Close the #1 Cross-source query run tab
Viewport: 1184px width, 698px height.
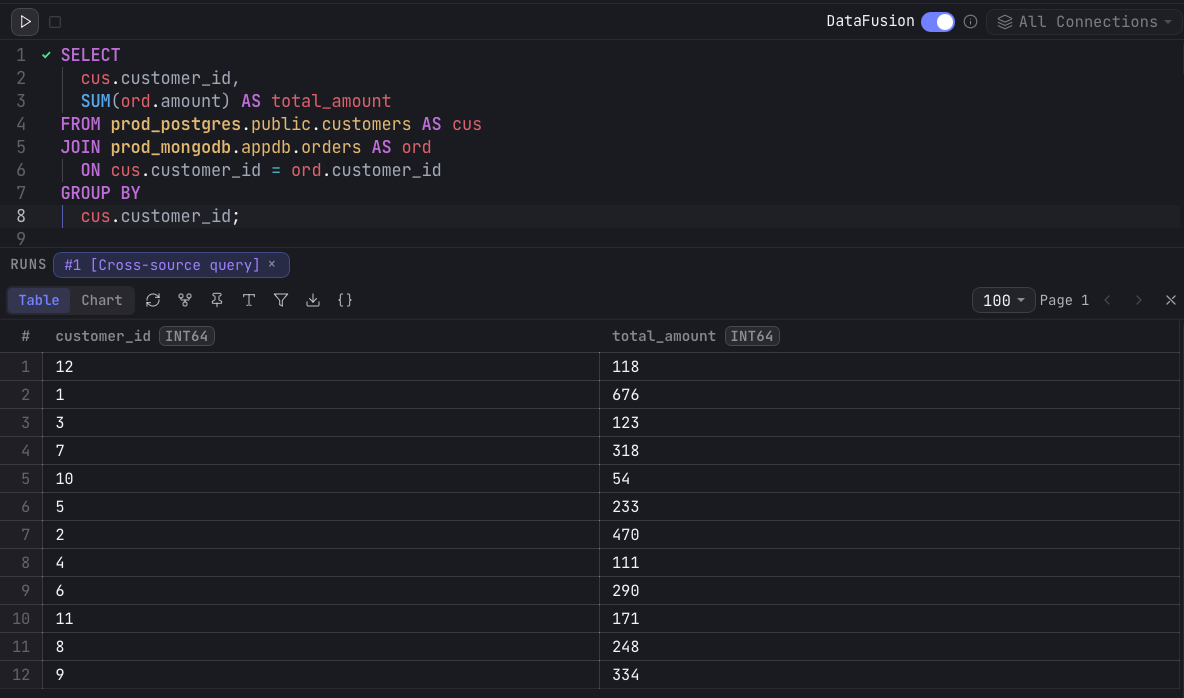(x=272, y=264)
